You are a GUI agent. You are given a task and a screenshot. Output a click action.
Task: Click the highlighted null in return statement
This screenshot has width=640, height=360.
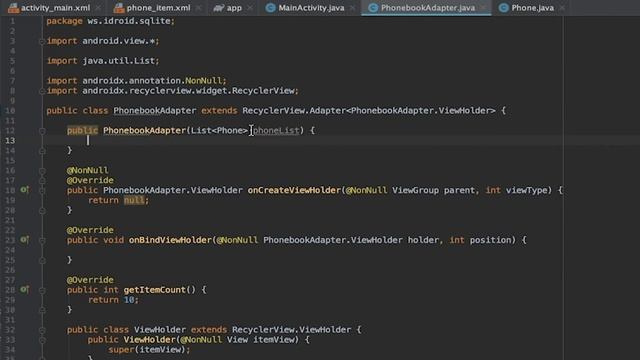[x=134, y=200]
